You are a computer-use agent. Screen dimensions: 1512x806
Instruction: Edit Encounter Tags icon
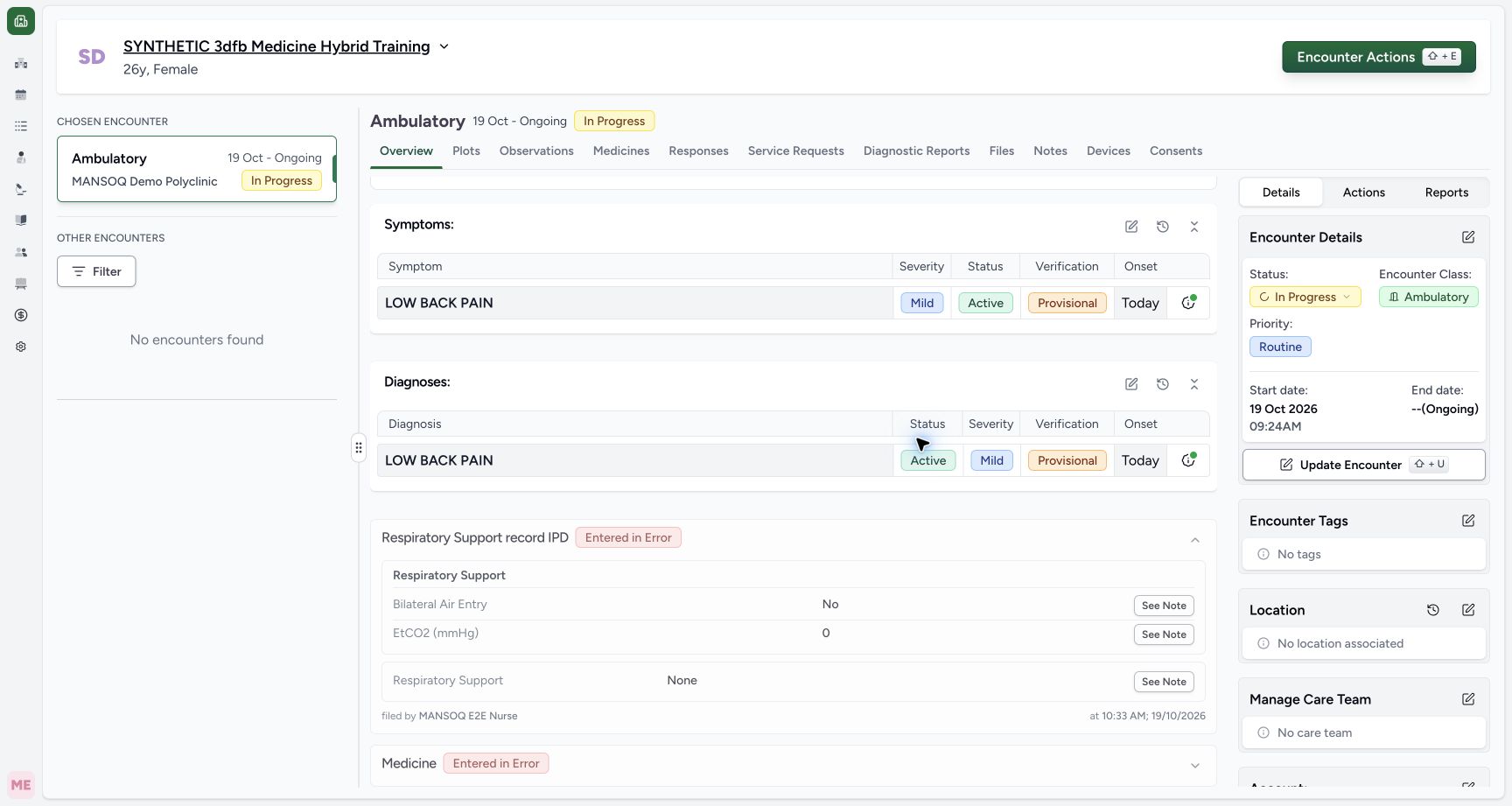(1468, 521)
